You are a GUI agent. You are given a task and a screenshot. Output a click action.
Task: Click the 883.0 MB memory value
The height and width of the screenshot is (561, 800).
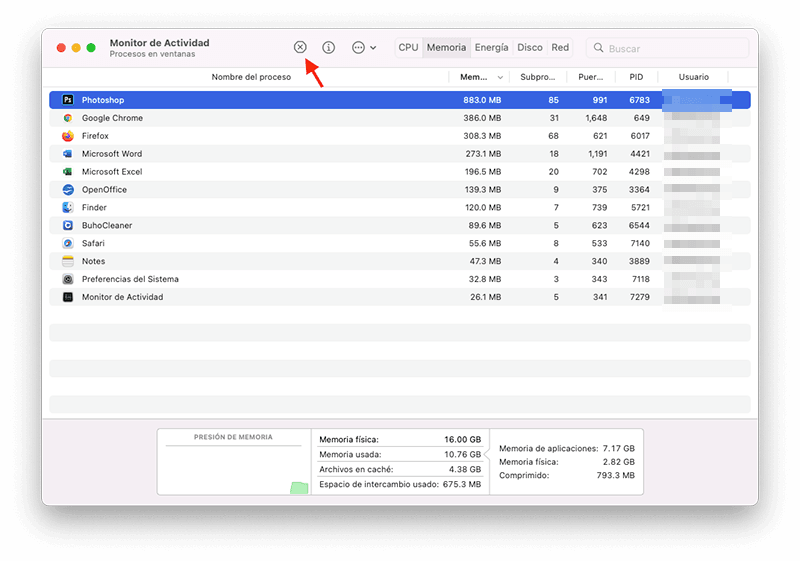tap(482, 100)
